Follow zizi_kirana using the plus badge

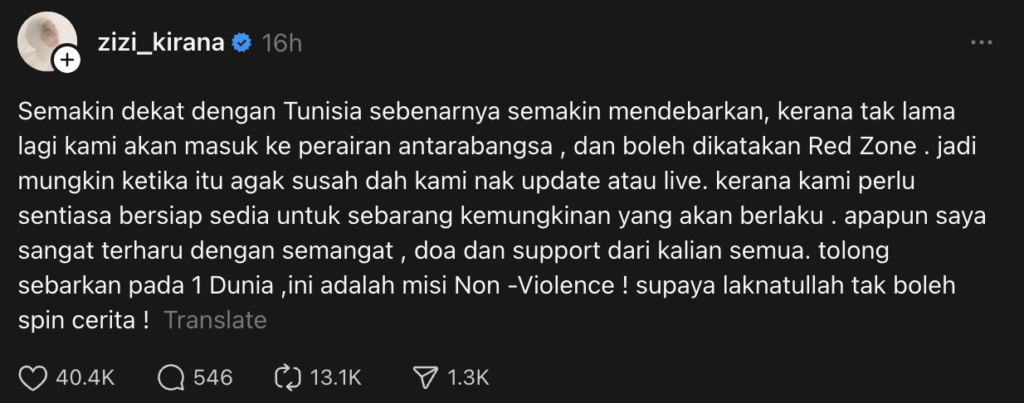[x=66, y=61]
